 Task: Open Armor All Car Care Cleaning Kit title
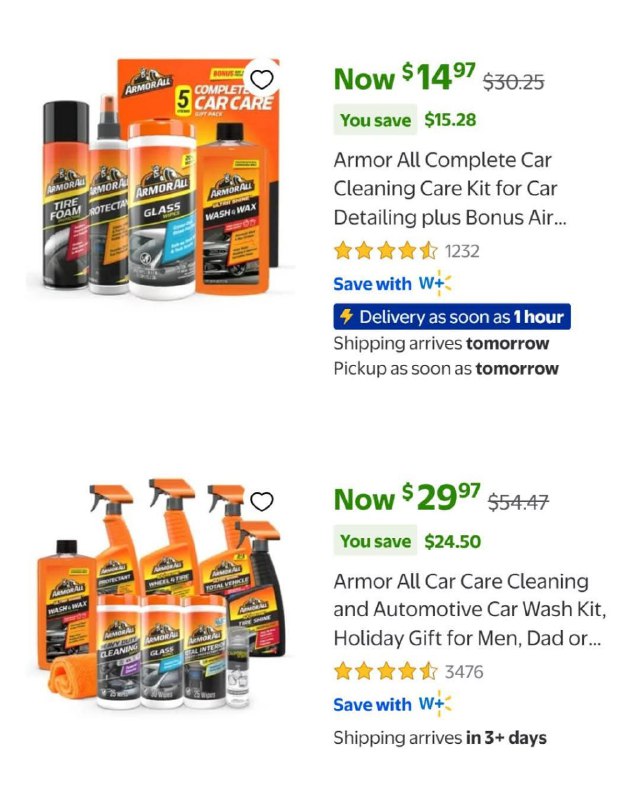pos(470,610)
